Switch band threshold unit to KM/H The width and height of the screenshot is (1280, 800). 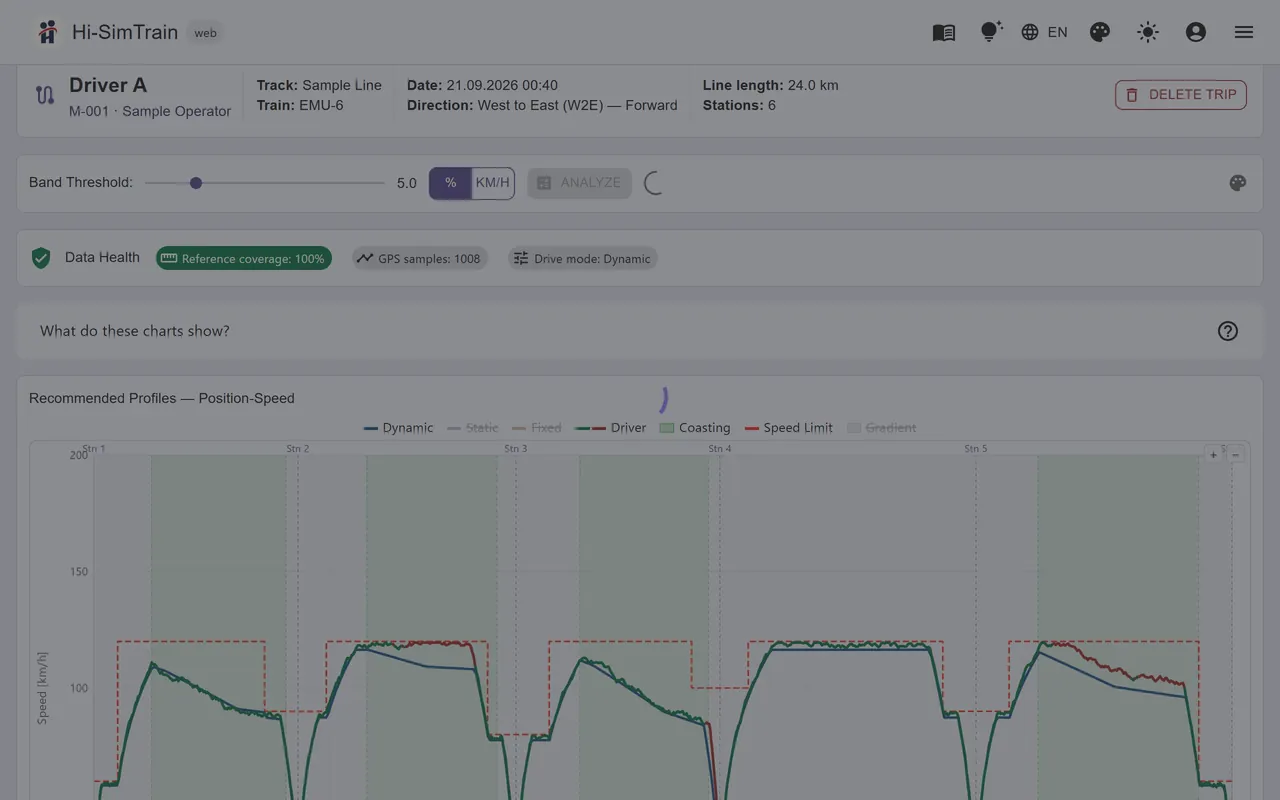pos(492,183)
